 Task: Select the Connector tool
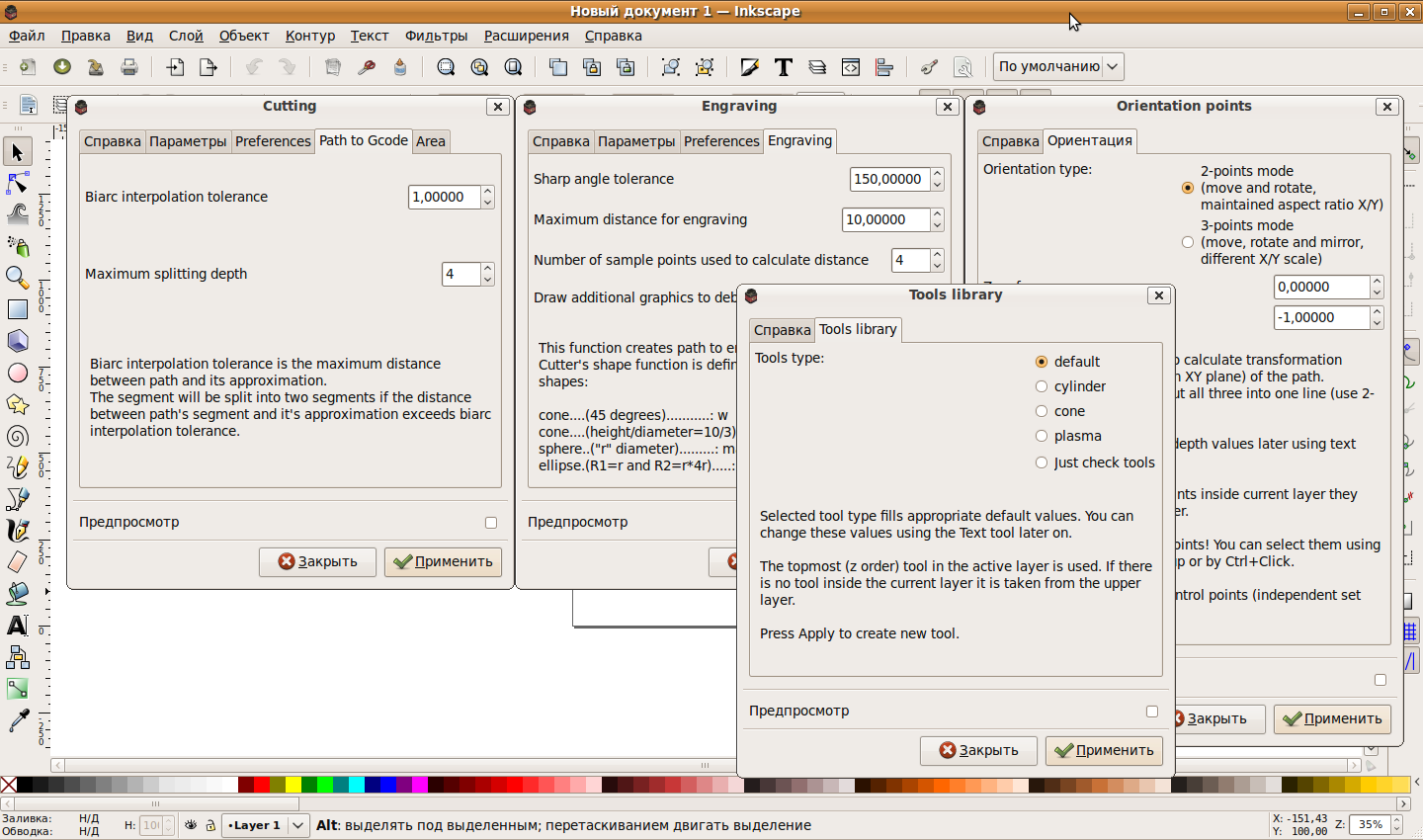point(18,657)
